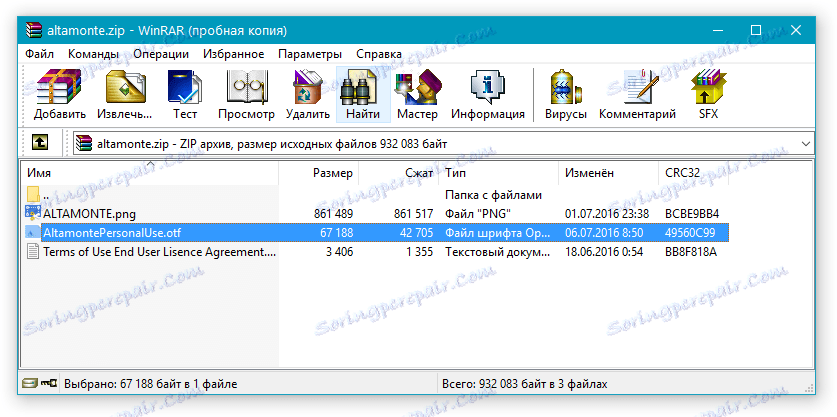
Task: Open the Команды menu
Action: click(93, 54)
